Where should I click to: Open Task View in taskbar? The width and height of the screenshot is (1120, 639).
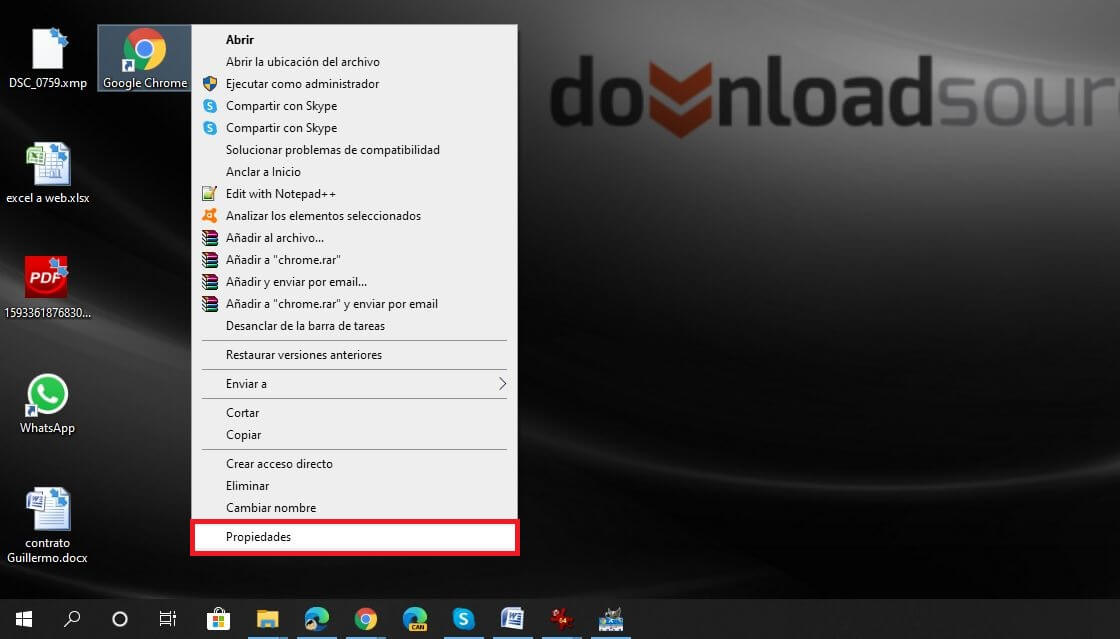tap(168, 619)
